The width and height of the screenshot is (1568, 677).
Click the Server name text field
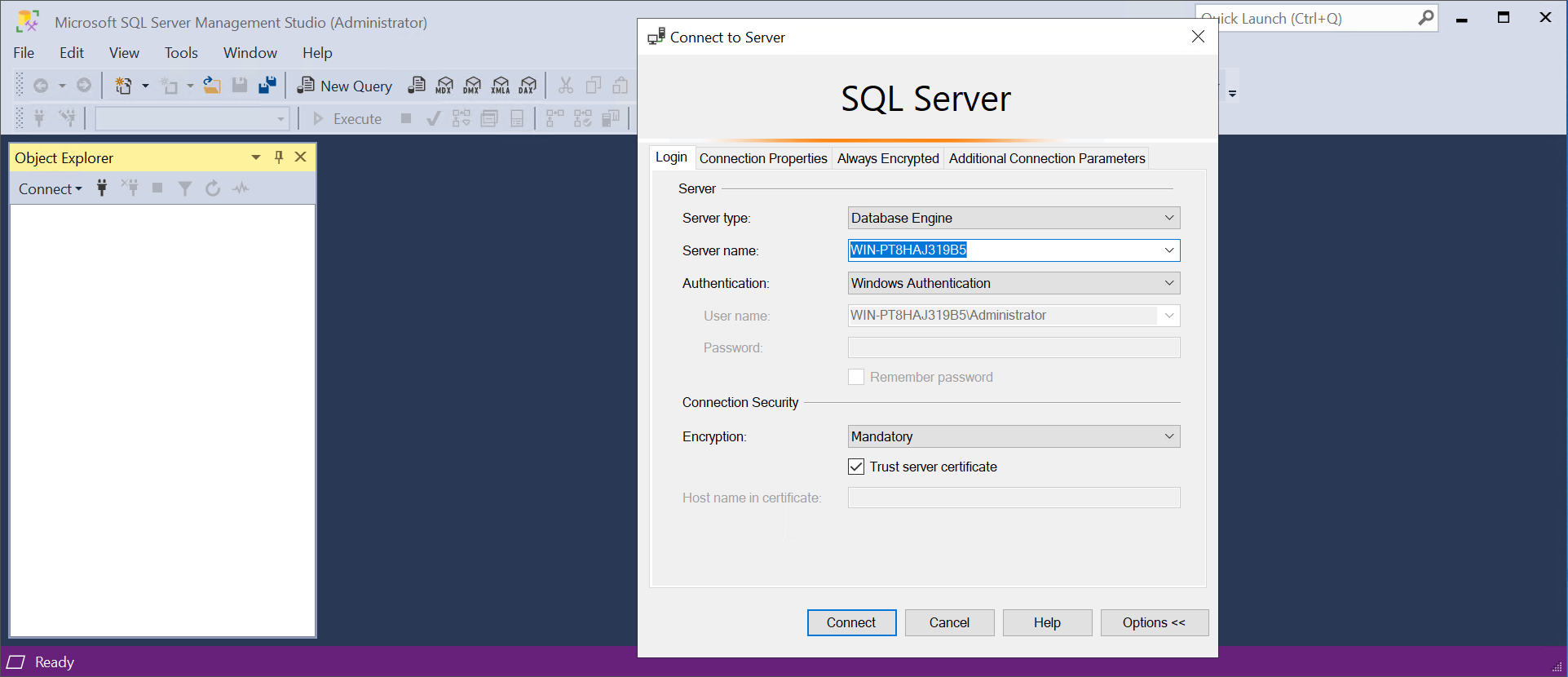coord(1004,250)
